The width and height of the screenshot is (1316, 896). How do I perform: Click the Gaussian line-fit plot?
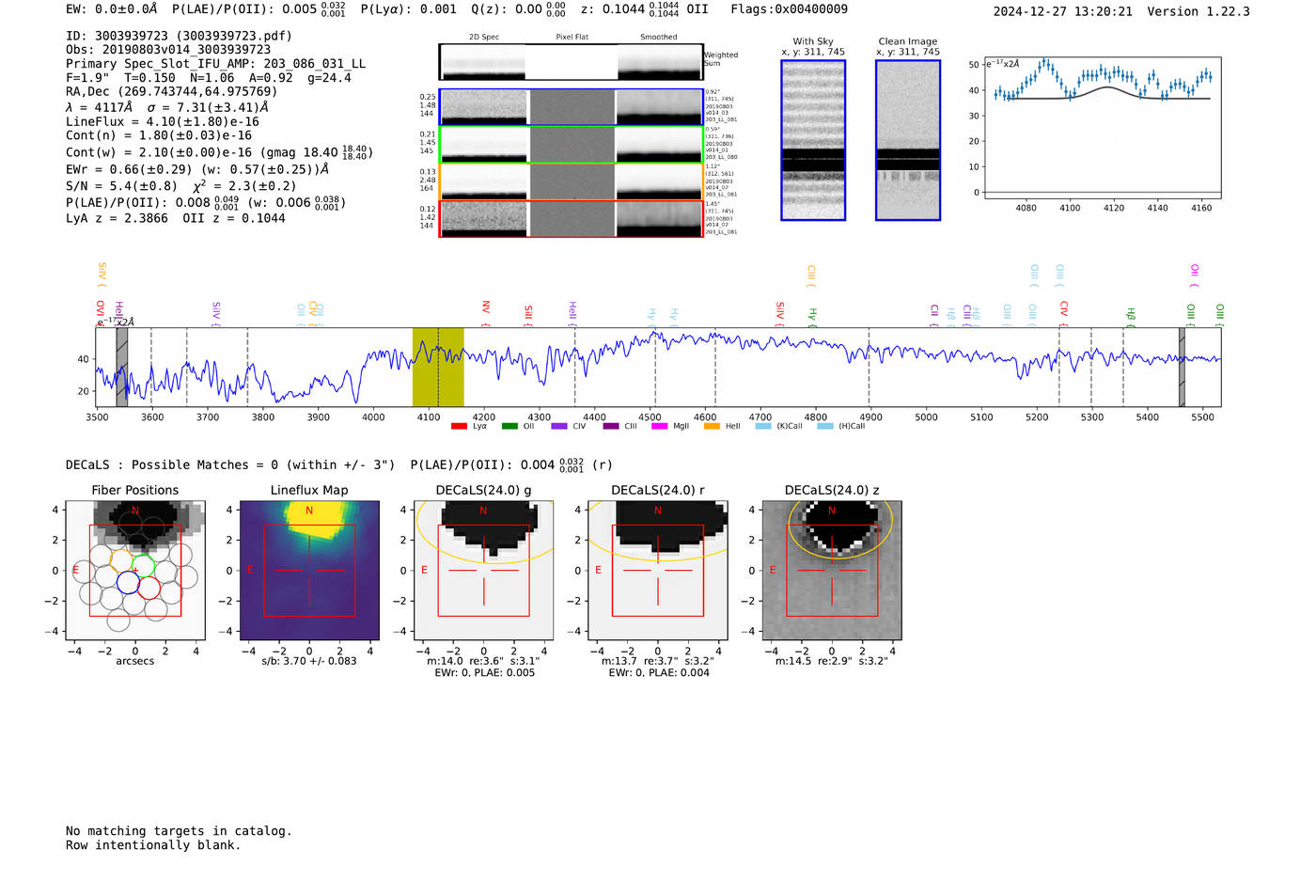1102,128
